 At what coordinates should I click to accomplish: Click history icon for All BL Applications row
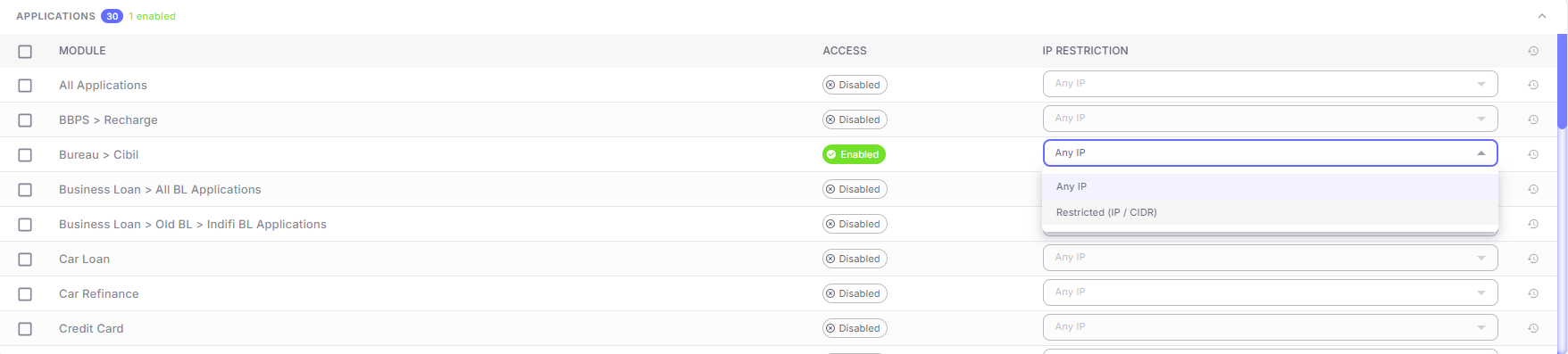point(1533,189)
